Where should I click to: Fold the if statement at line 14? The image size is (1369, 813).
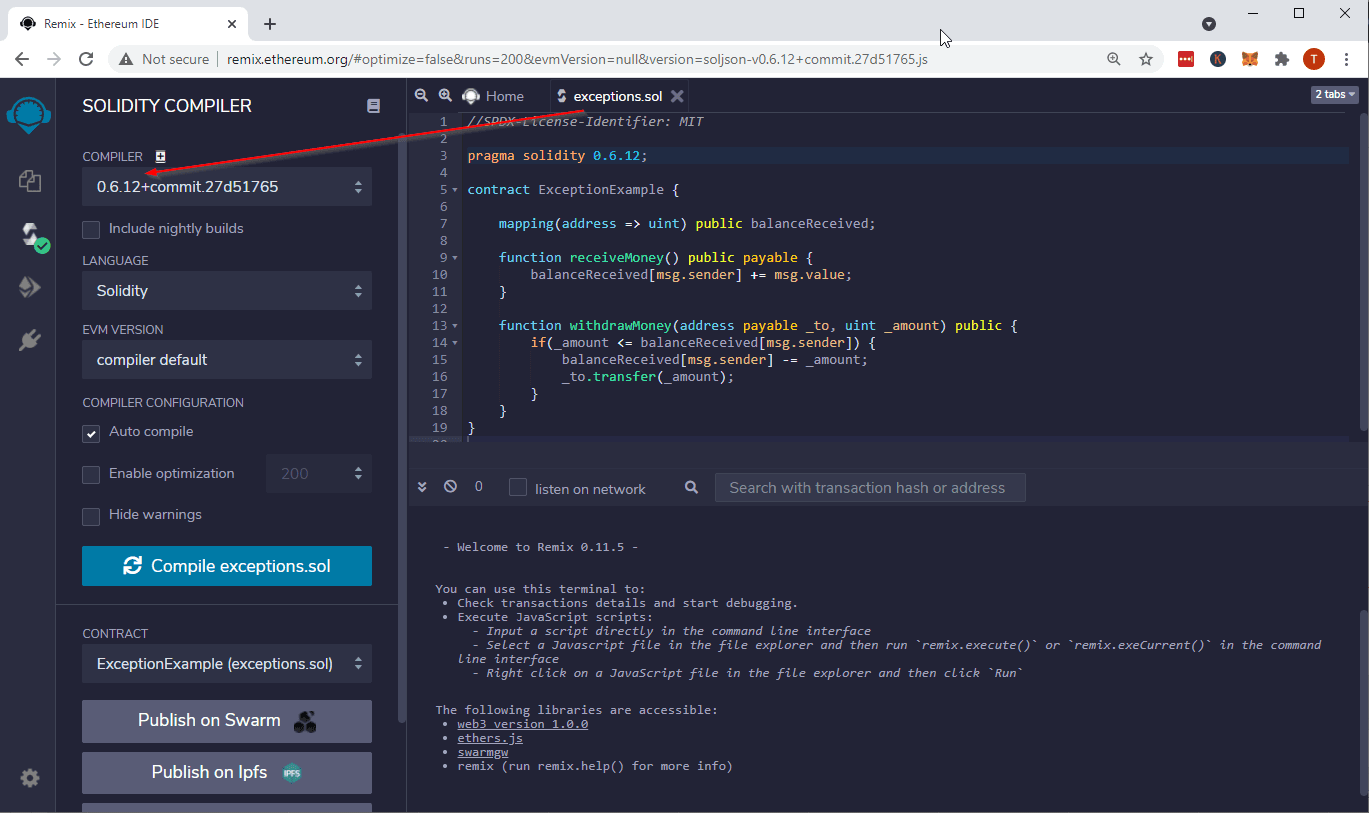coord(456,343)
